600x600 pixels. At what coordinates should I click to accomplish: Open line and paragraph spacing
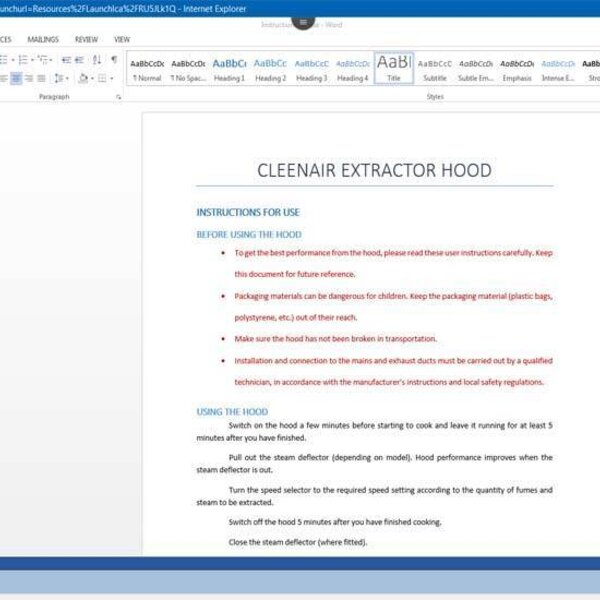coord(59,79)
